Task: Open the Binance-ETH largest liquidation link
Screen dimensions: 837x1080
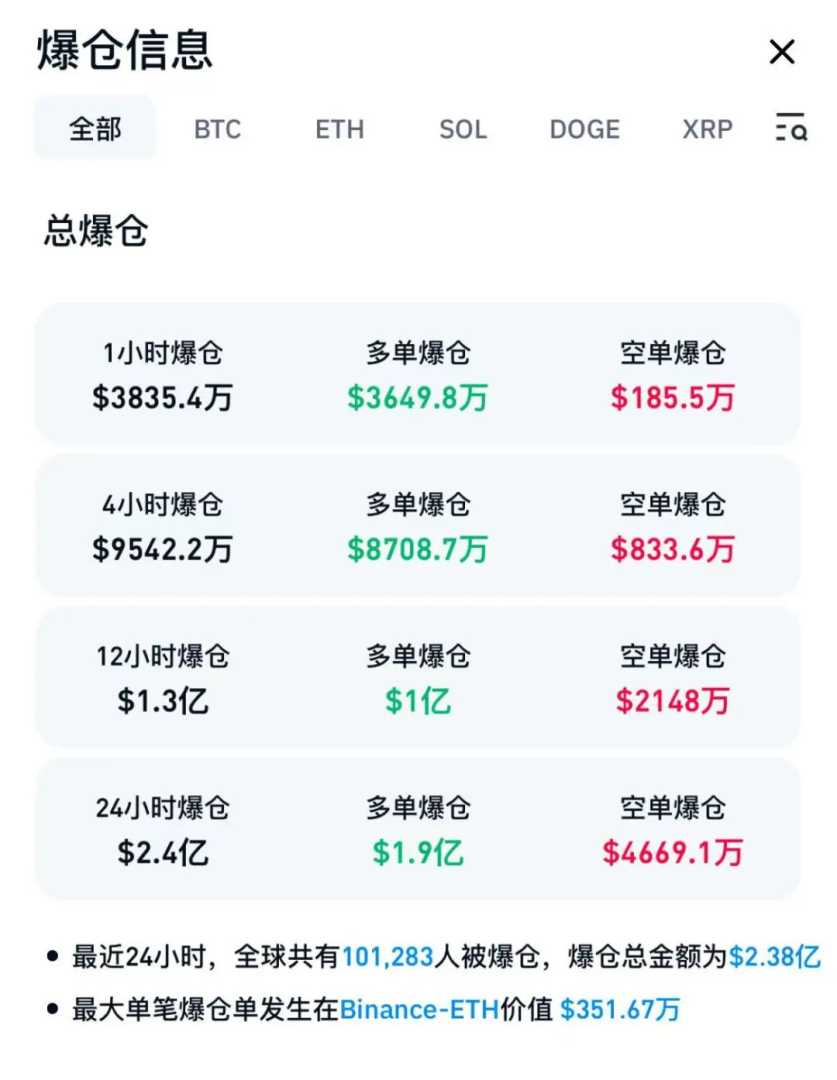Action: (x=418, y=1010)
